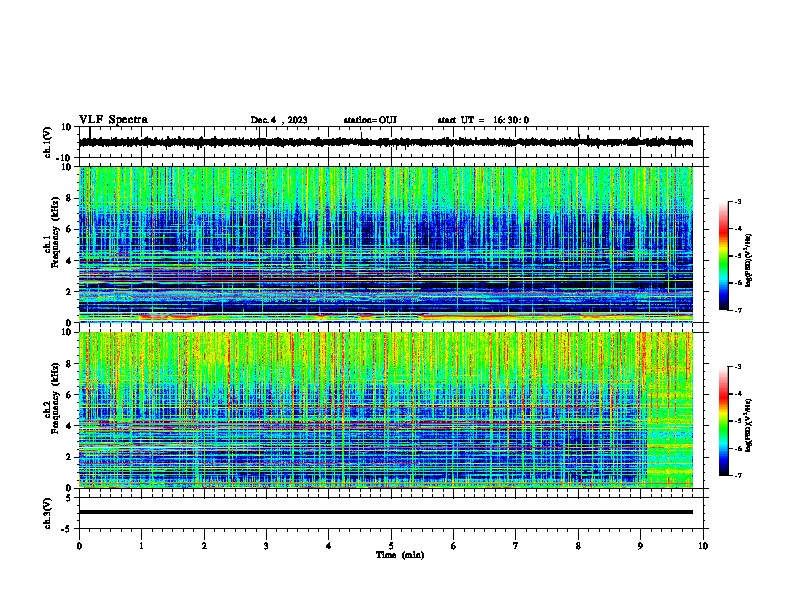Click the "-7" label below ch.1 color bar
Screen dimensions: 792x612
[x=737, y=310]
